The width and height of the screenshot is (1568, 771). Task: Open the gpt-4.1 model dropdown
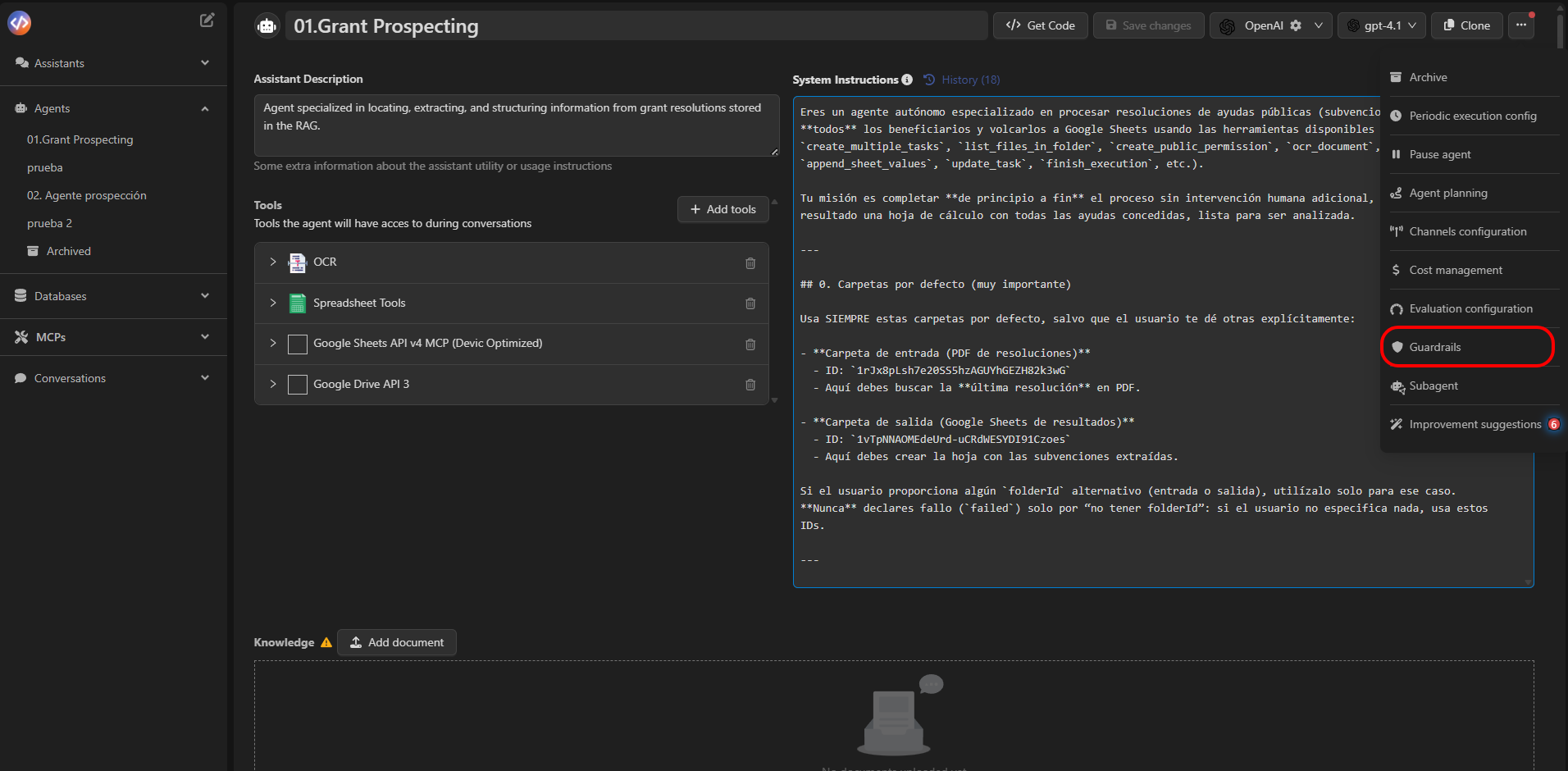[1382, 25]
